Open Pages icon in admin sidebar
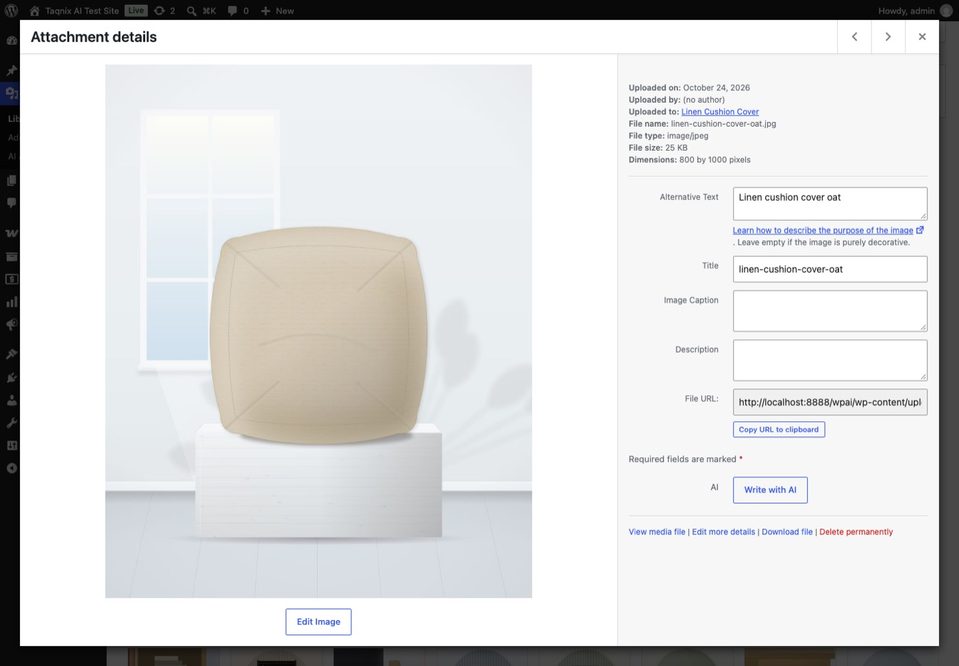 pyautogui.click(x=11, y=180)
